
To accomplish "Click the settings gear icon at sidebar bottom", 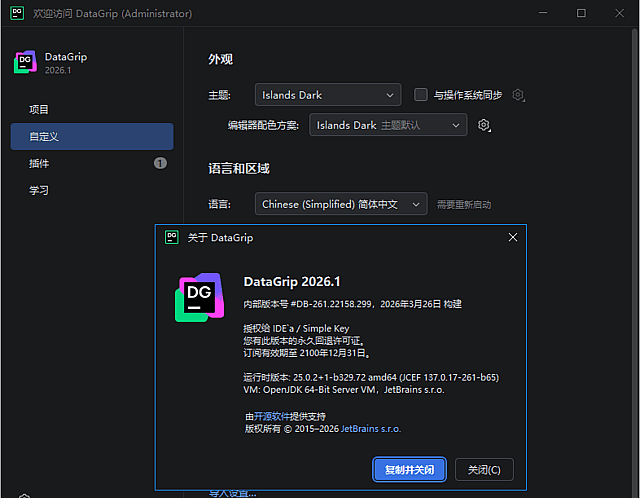I will [x=24, y=496].
